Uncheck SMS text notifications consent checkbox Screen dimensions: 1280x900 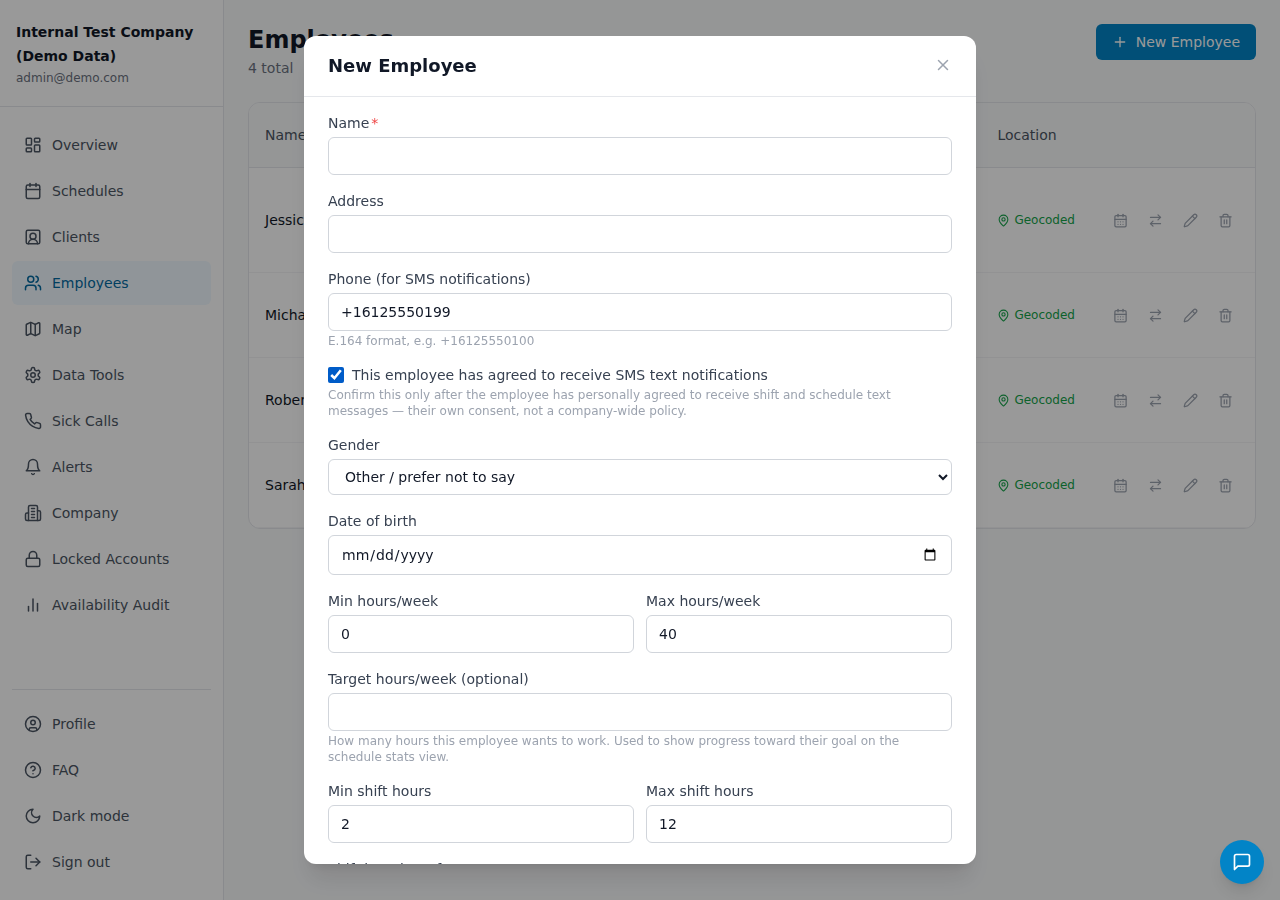click(x=336, y=375)
